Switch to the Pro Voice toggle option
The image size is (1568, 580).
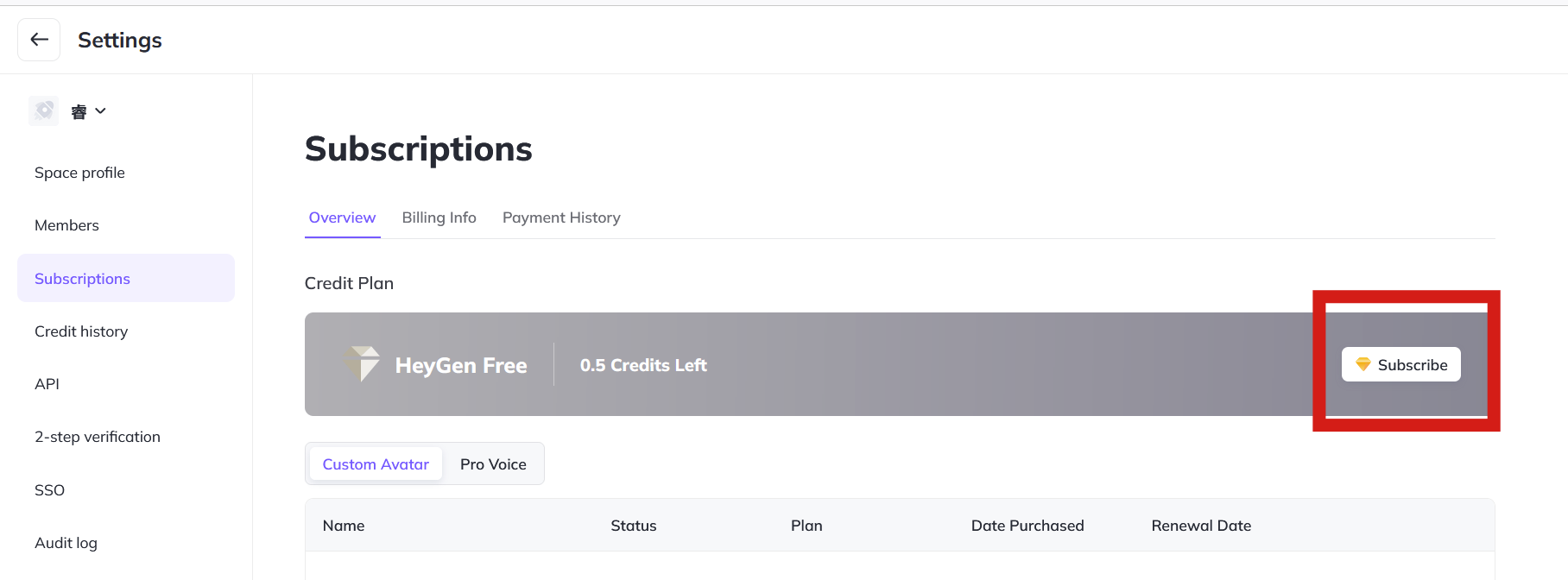[x=493, y=464]
